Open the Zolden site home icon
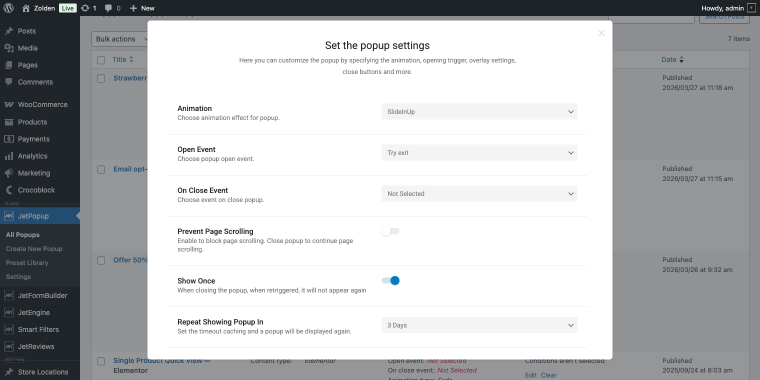Screen dimensions: 760x380 [26, 8]
